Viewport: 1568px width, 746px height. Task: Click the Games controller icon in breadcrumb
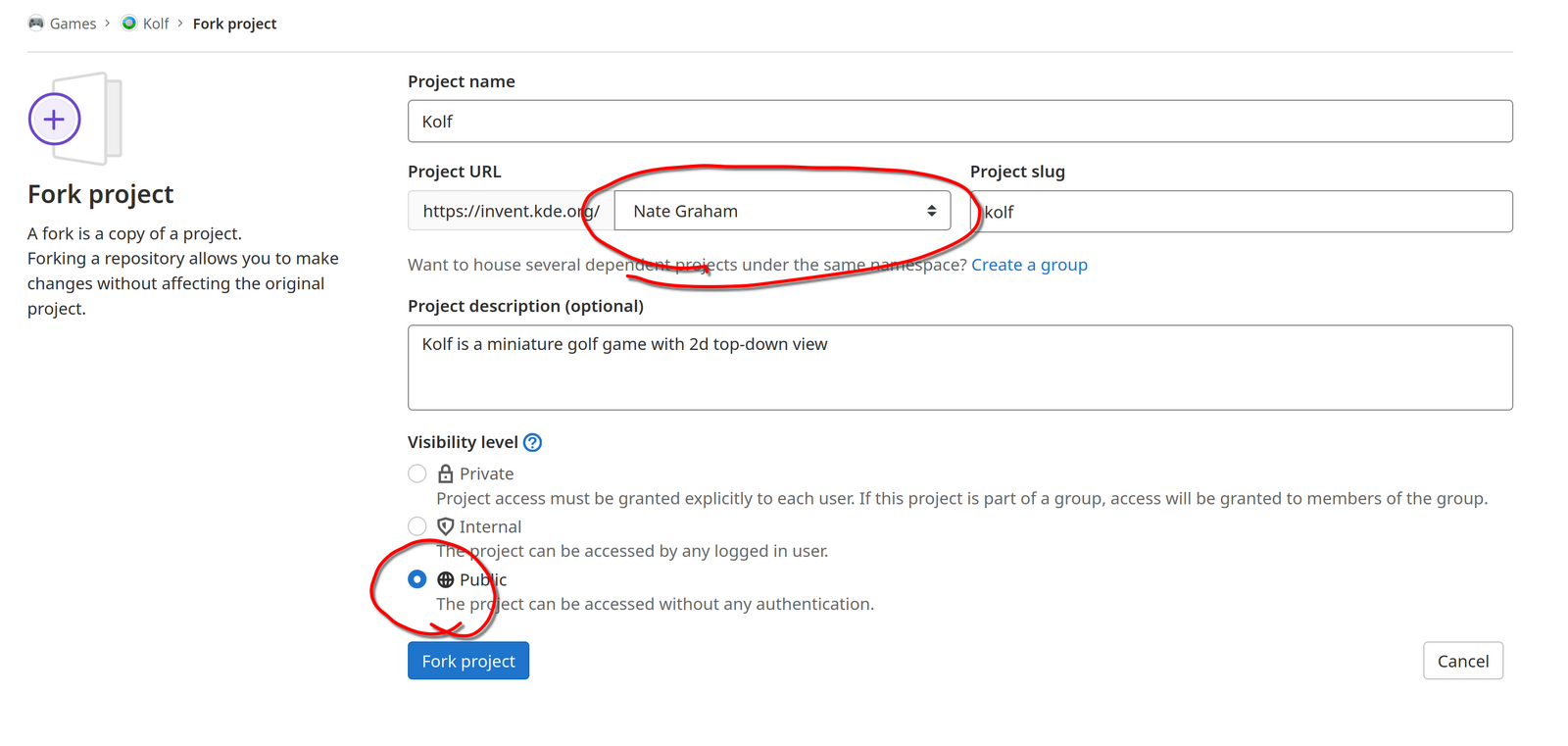click(36, 24)
